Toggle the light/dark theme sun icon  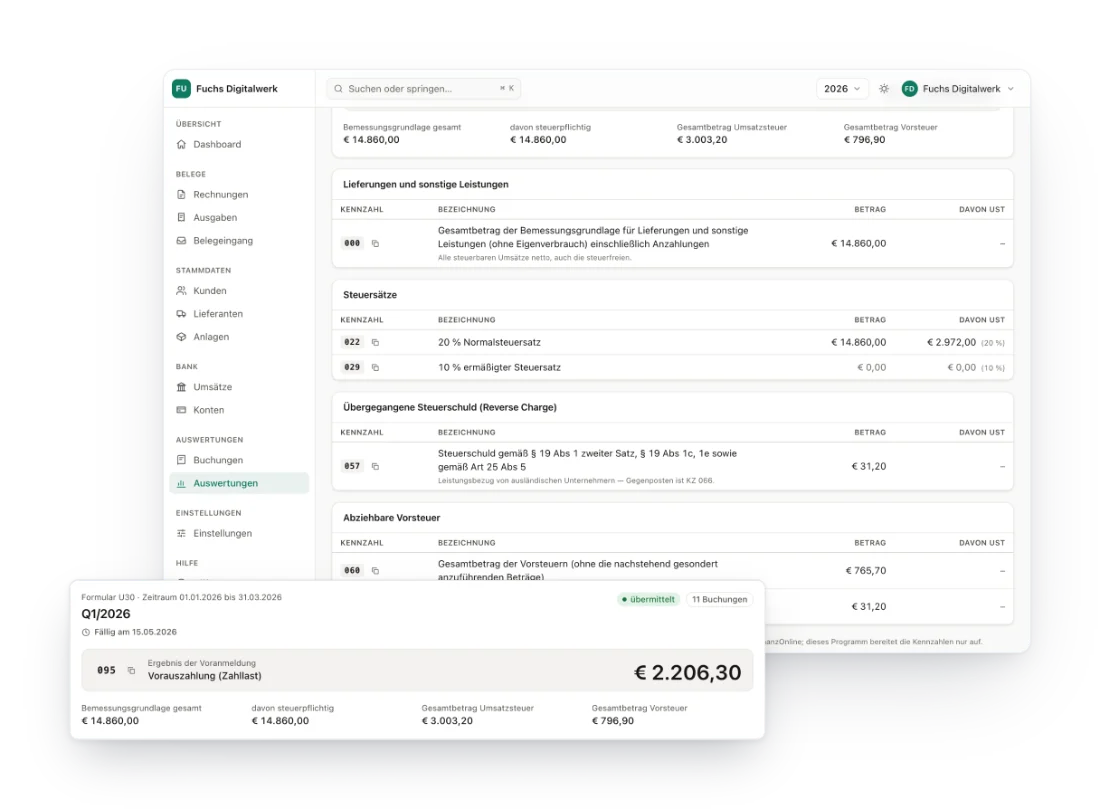[x=884, y=88]
